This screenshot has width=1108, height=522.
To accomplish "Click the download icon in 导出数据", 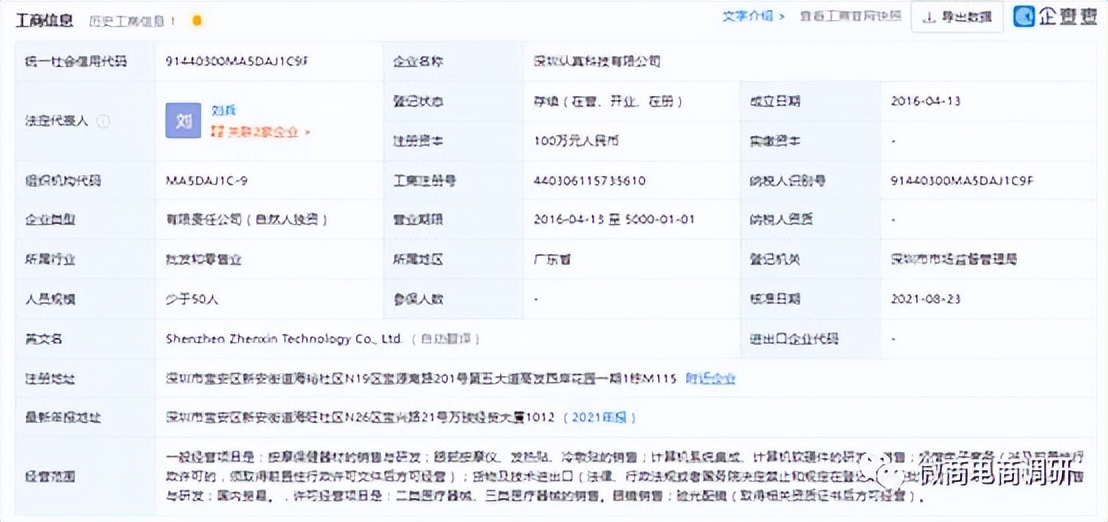I will pos(931,17).
